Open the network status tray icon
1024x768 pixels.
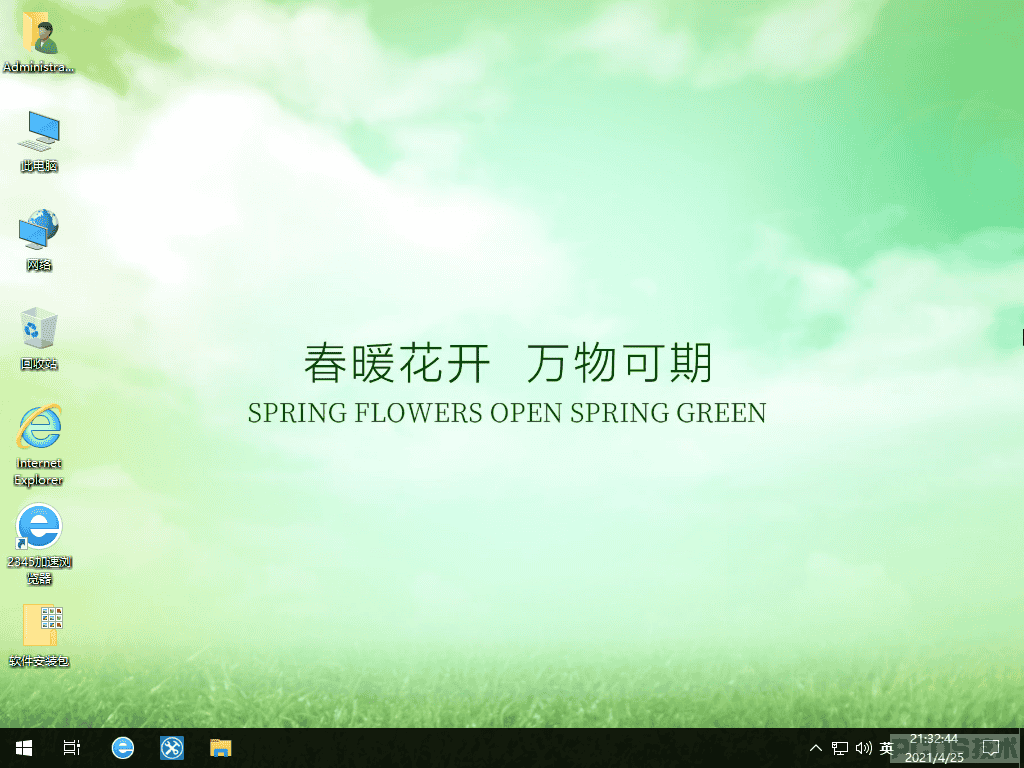pos(840,748)
